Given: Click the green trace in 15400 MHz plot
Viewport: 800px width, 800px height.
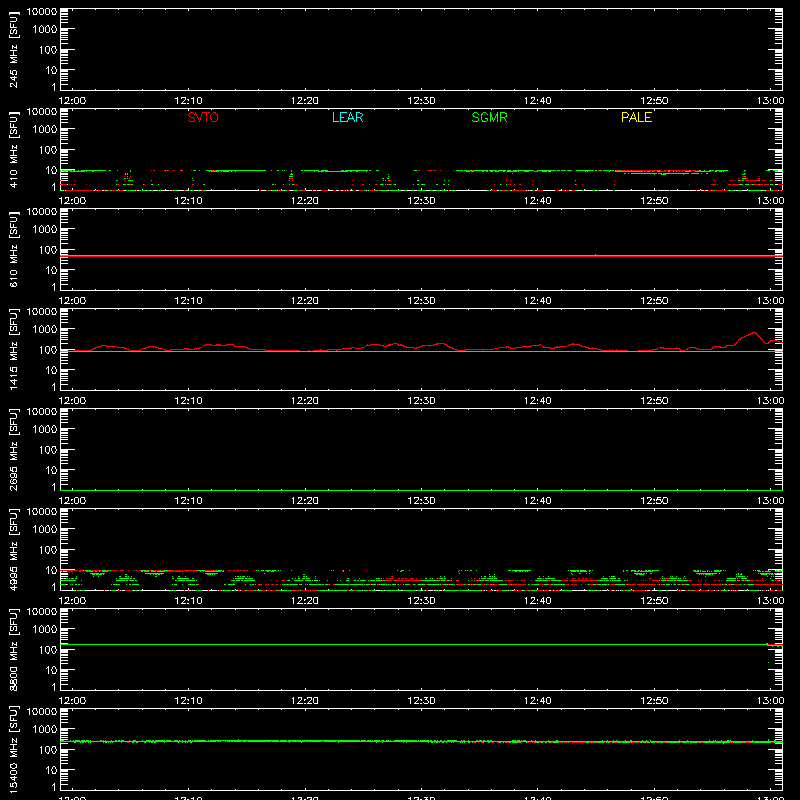Looking at the screenshot, I should click(x=421, y=741).
